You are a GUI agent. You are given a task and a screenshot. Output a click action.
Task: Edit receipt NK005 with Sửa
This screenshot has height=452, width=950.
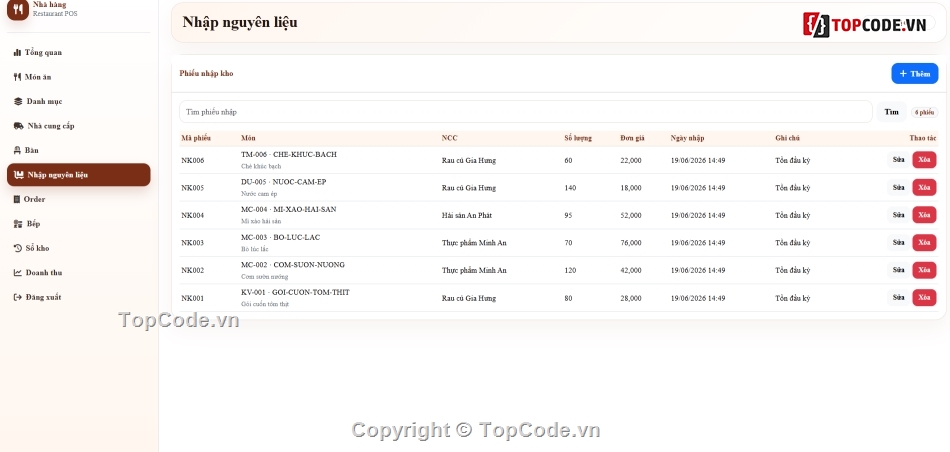899,187
